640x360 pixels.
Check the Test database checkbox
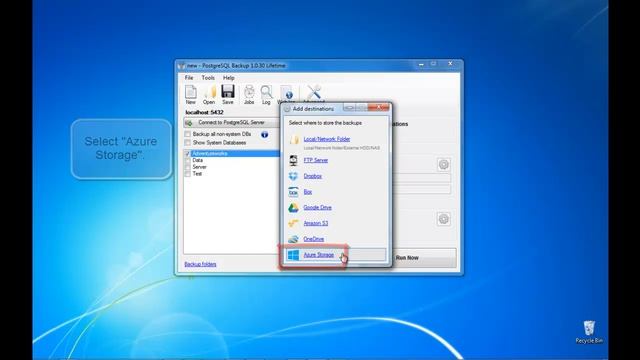pos(187,174)
